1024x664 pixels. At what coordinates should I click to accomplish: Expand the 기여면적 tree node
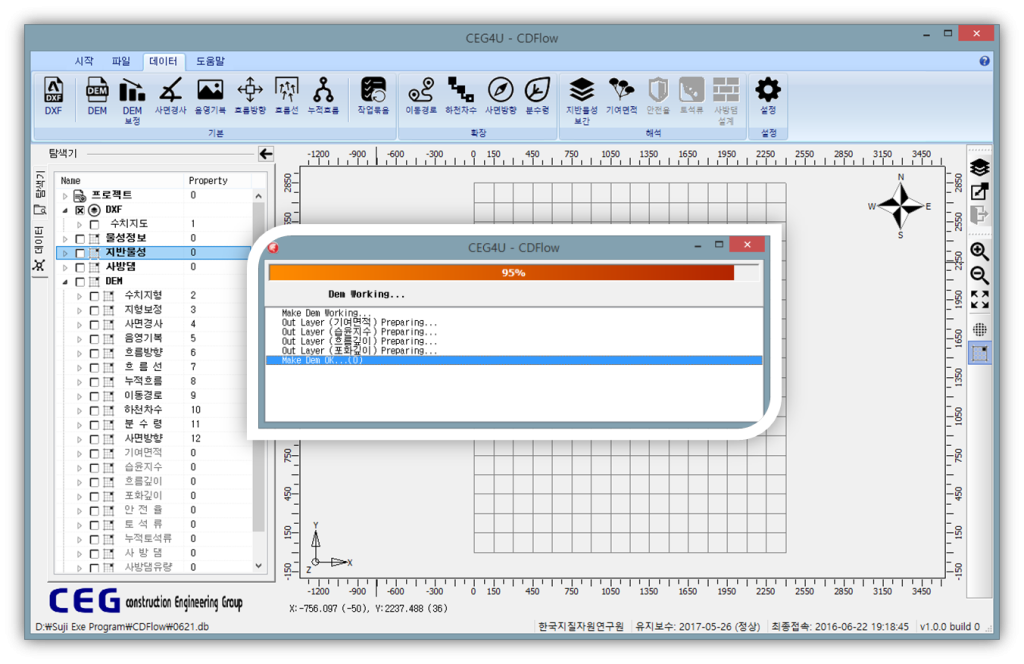click(80, 454)
